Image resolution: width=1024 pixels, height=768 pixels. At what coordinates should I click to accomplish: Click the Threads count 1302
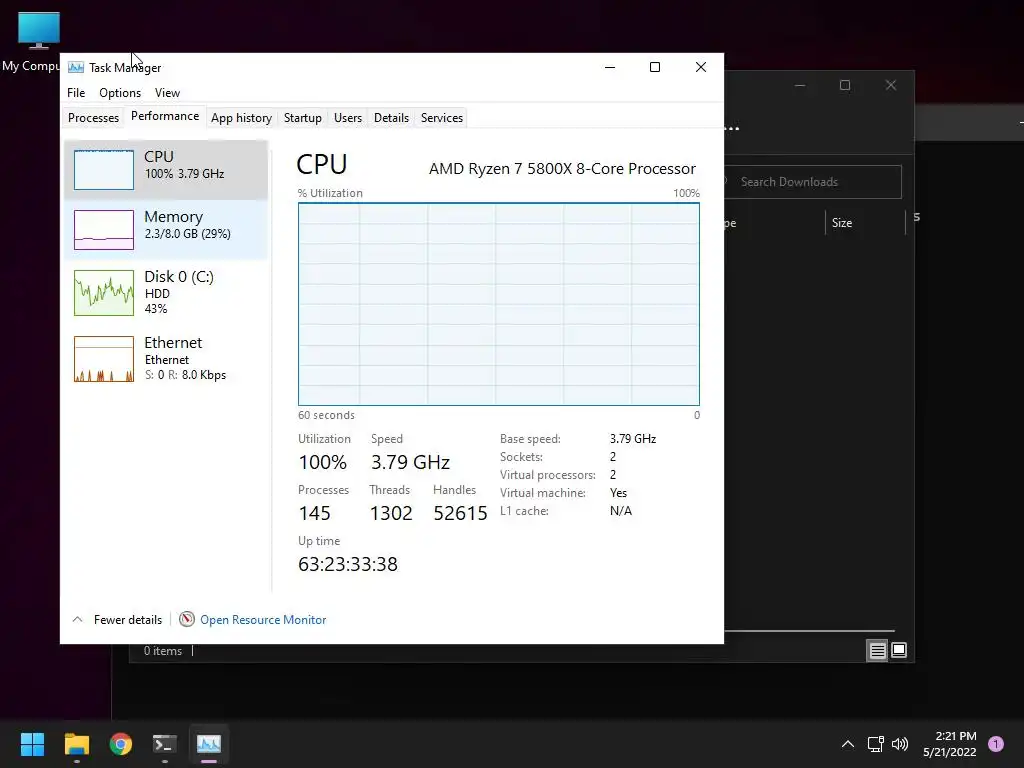[391, 513]
